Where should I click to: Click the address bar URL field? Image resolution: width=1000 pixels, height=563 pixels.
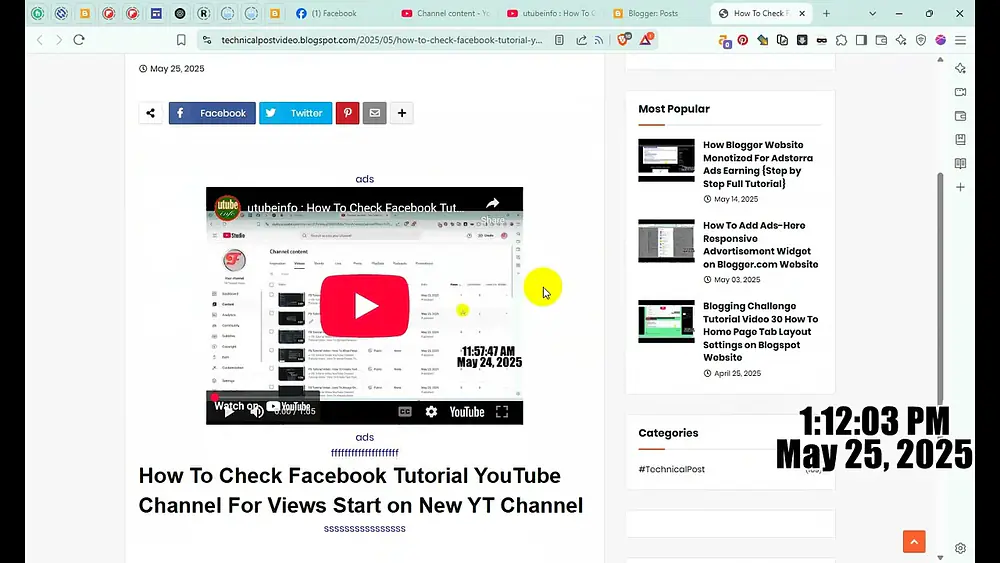[381, 40]
